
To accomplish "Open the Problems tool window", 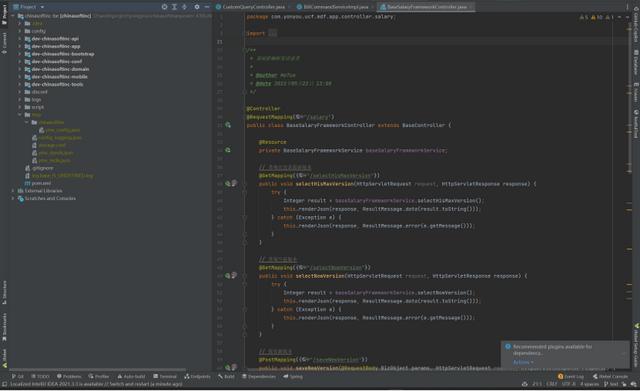I will coord(69,376).
